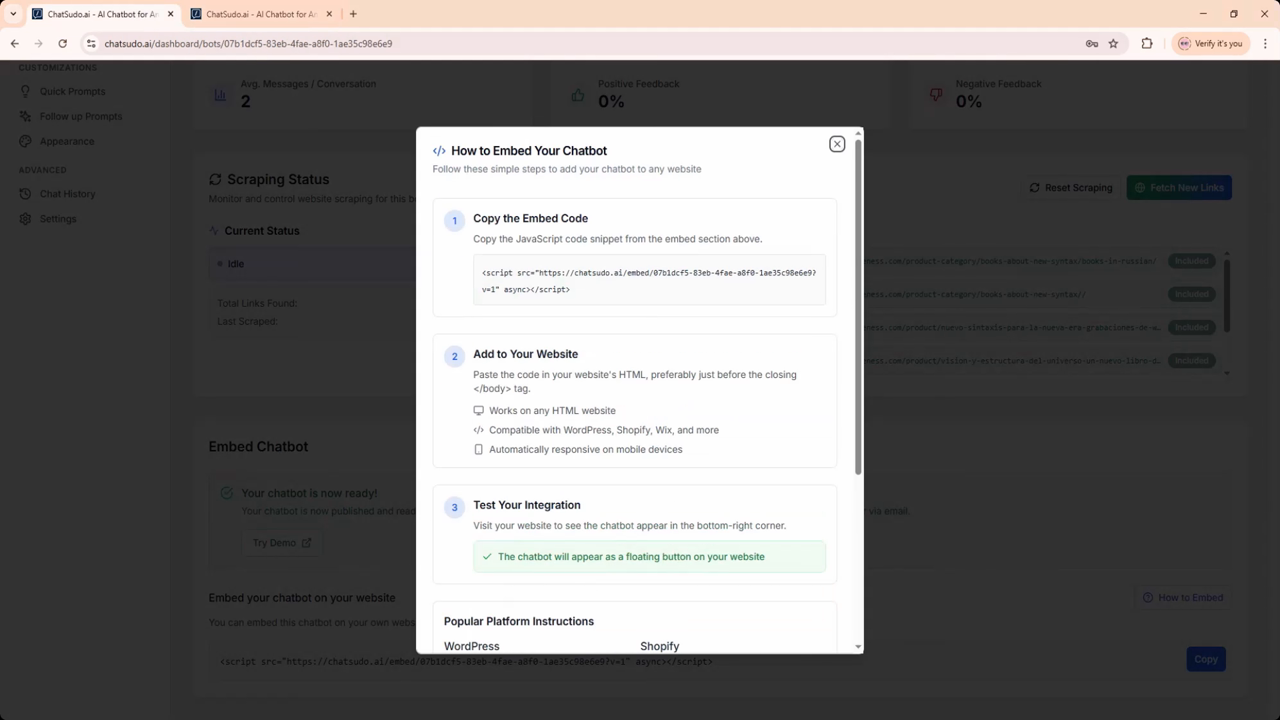The image size is (1280, 720).
Task: Click green checkmark in floating button notice
Action: (487, 557)
